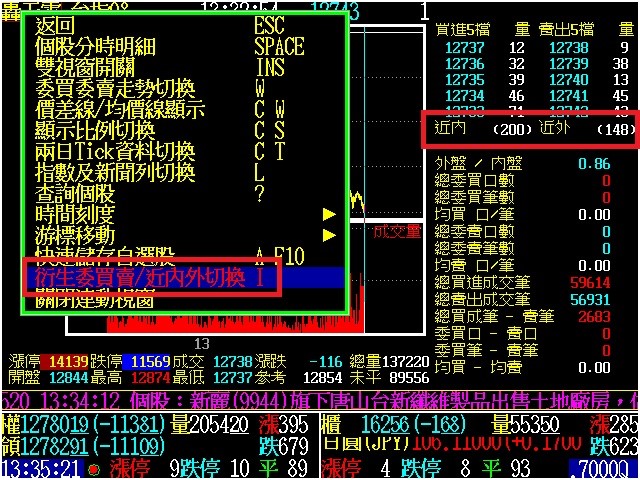This screenshot has height=480, width=640.
Task: Click highlighted 衍生委買賣/近內外切換 entry
Action: pos(150,277)
